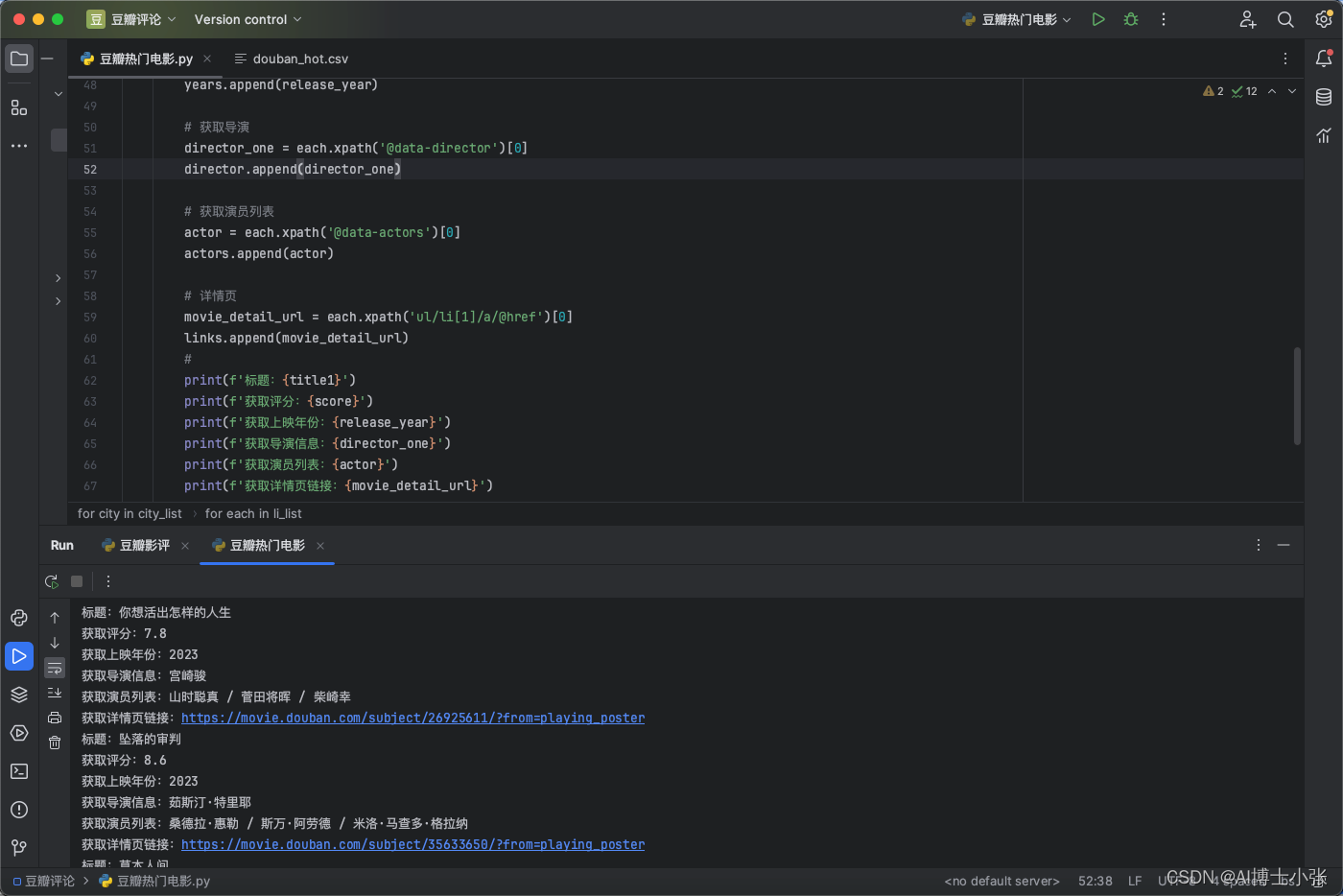The height and width of the screenshot is (896, 1343).
Task: Open IDE settings gear icon
Action: point(1324,19)
